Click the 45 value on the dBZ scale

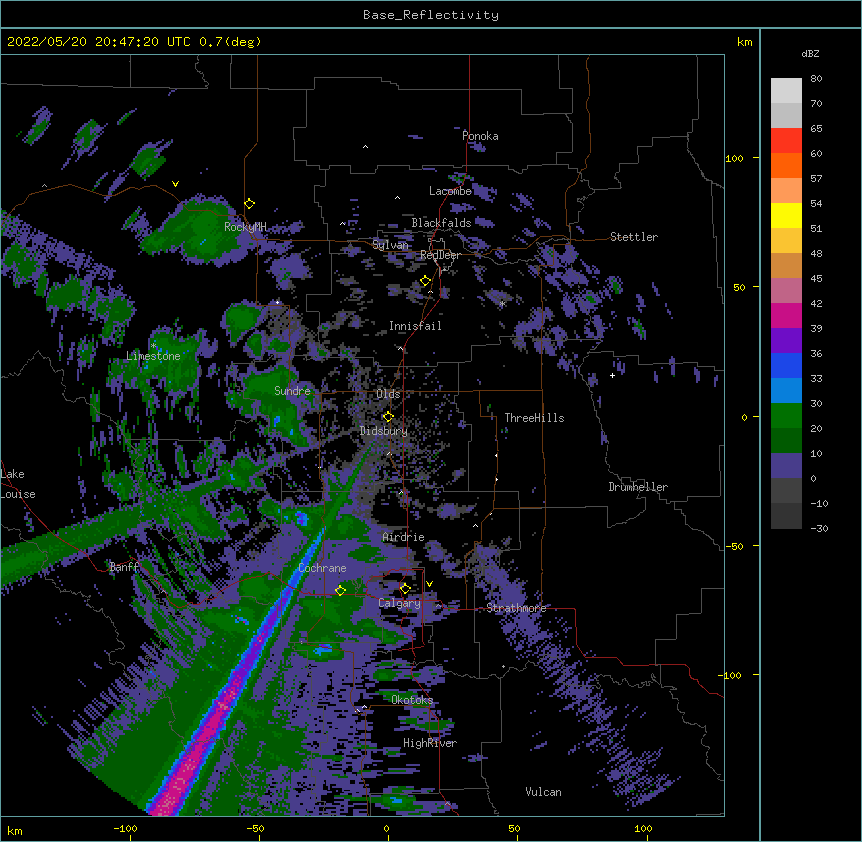pyautogui.click(x=816, y=279)
